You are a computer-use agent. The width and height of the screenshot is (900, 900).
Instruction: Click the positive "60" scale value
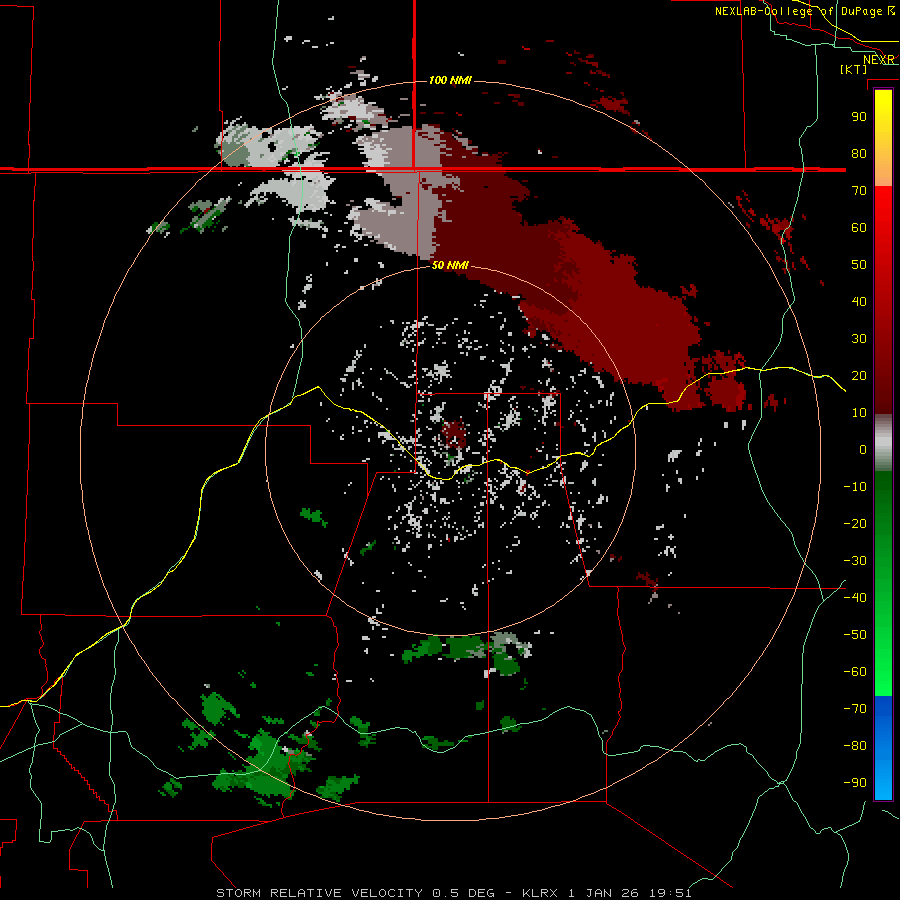(859, 227)
